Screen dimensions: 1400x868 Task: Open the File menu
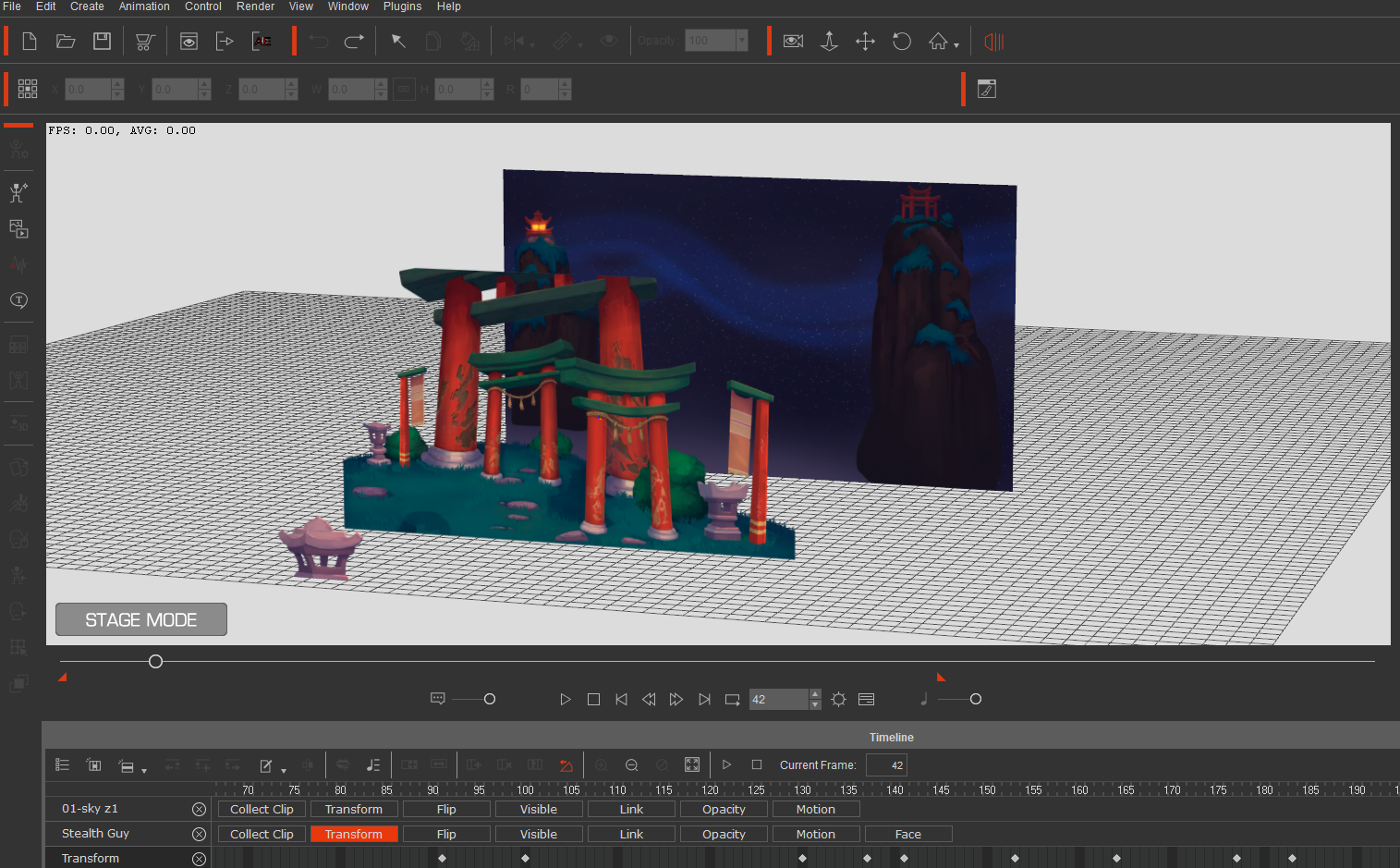[12, 6]
